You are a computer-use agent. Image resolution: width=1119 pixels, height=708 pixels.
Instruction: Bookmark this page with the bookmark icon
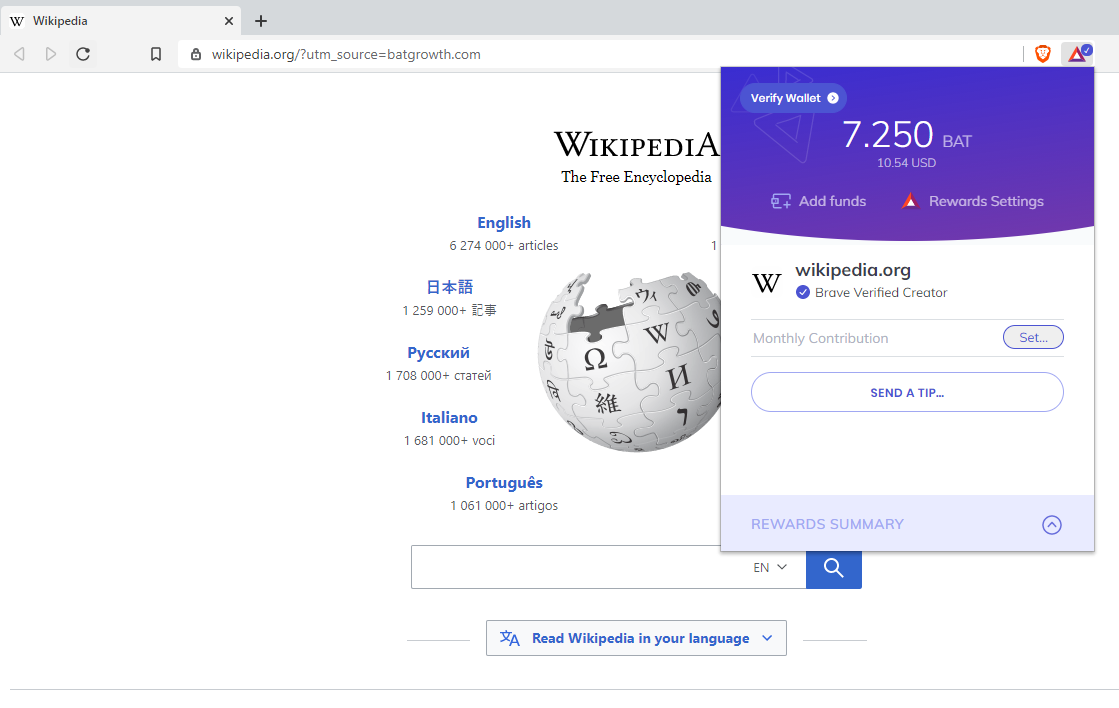156,54
